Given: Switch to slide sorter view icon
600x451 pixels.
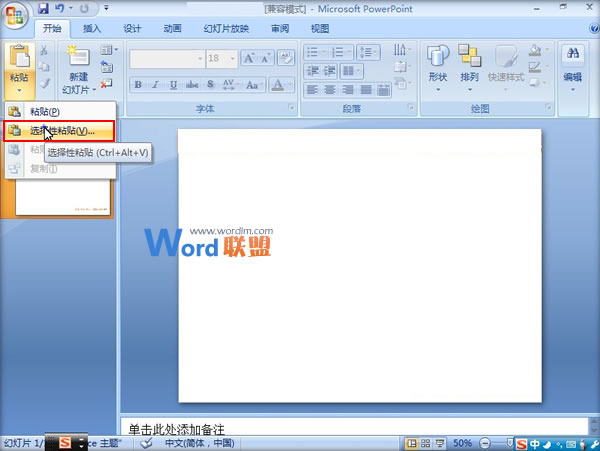Looking at the screenshot, I should click(x=426, y=443).
